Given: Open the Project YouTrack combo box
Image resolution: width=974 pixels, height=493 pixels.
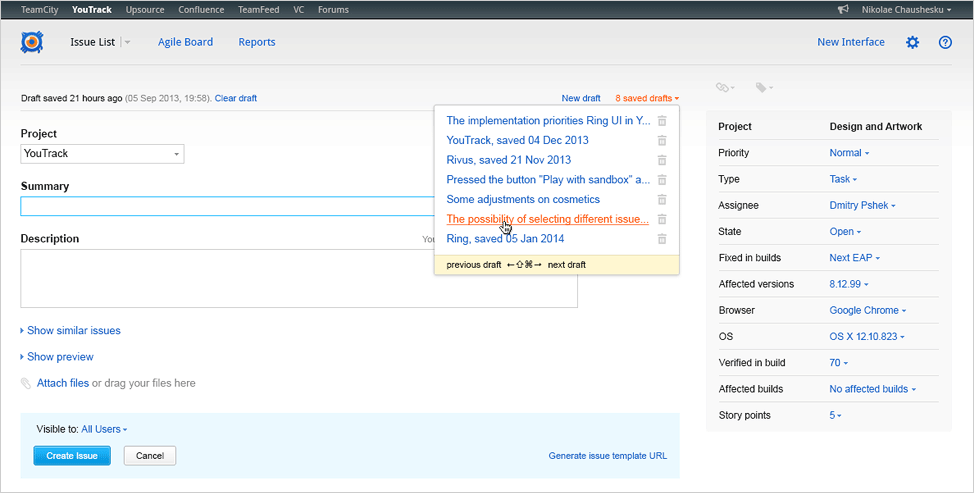Looking at the screenshot, I should point(102,153).
